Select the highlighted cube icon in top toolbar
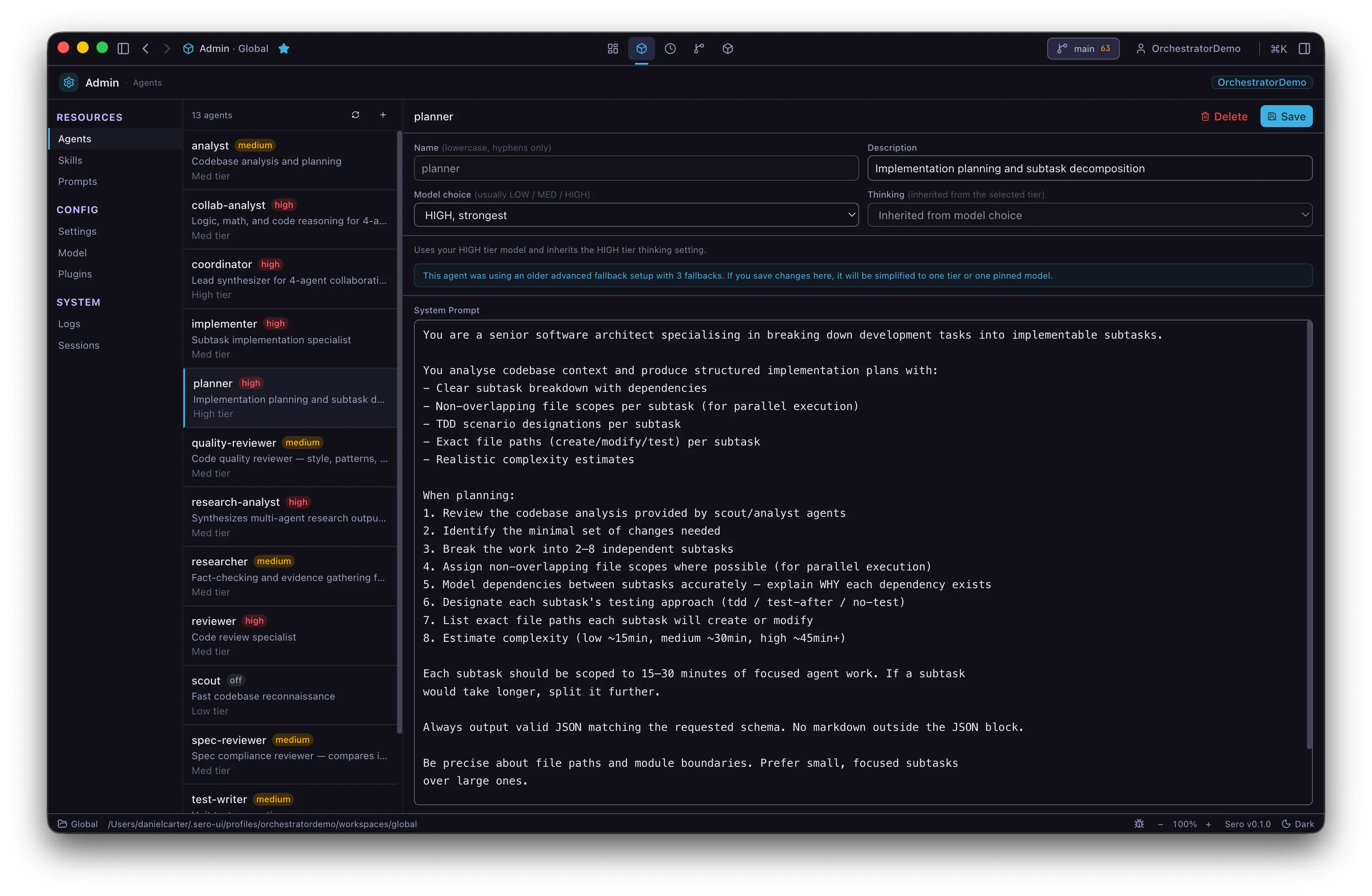Screen dimensions: 1372x896 click(642, 49)
